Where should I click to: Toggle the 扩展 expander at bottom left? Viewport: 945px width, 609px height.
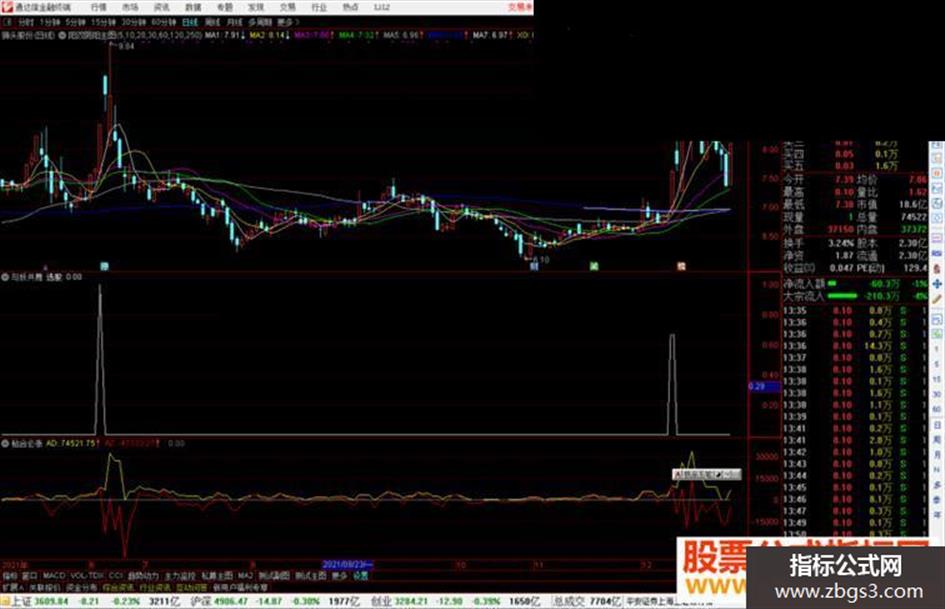tap(12, 587)
